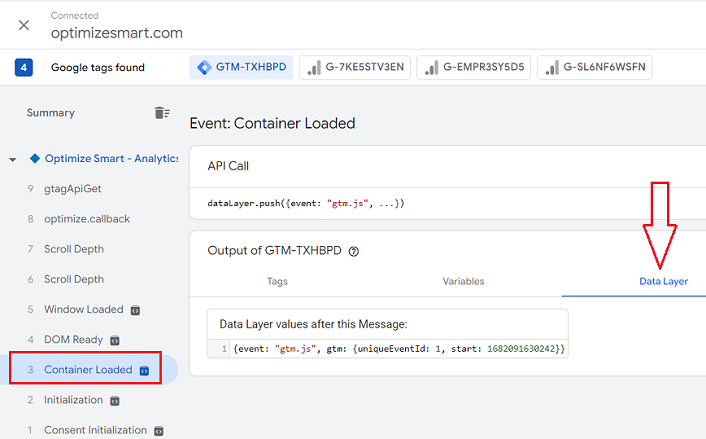706x439 pixels.
Task: Click the analytics bar icon in G-SL6NF6WSFN chip
Action: 552,68
